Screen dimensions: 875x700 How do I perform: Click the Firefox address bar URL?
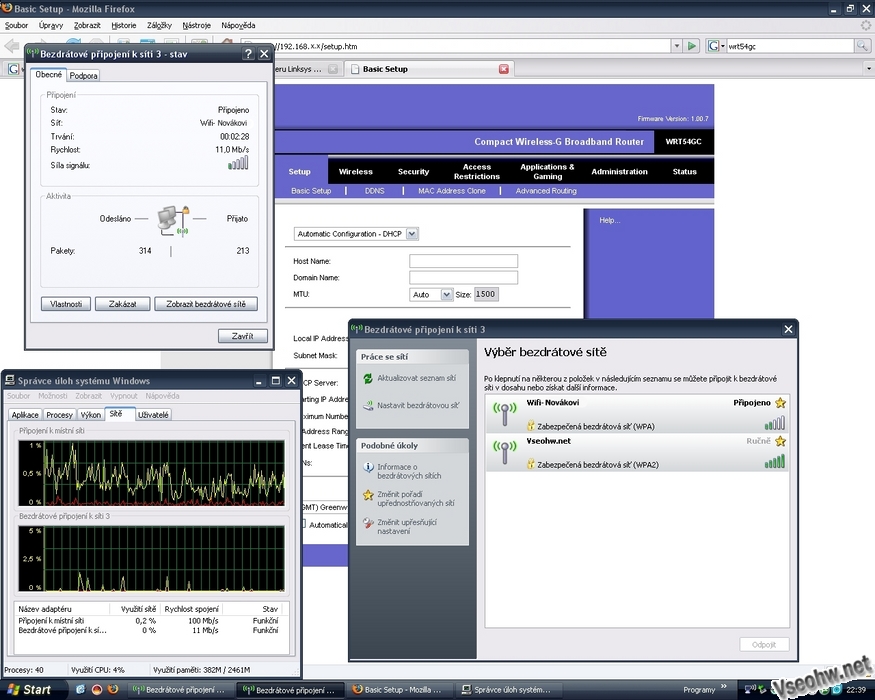455,46
